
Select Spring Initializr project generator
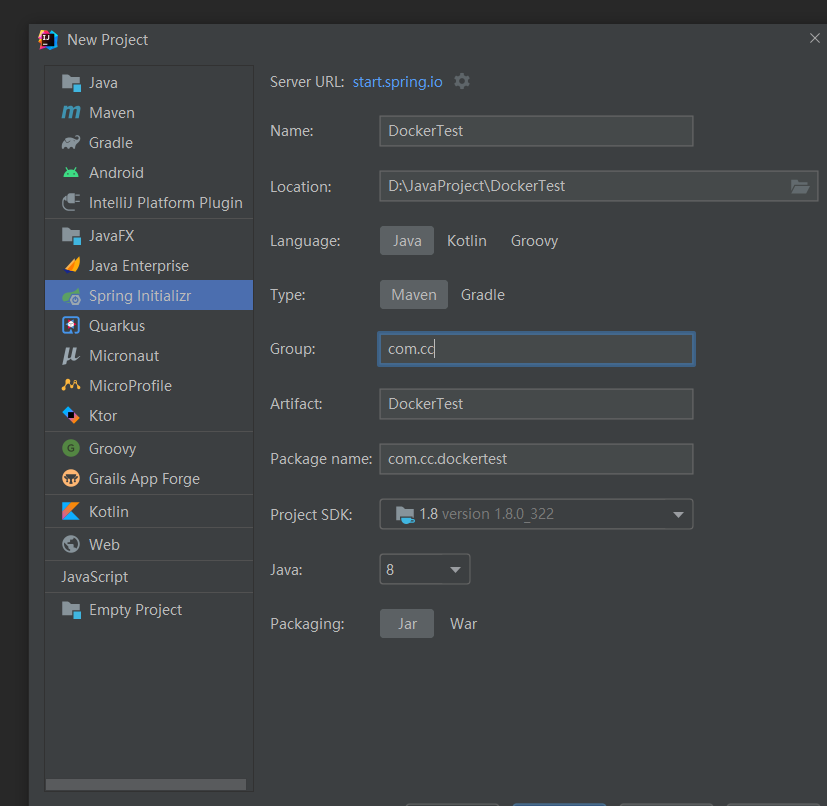(149, 295)
